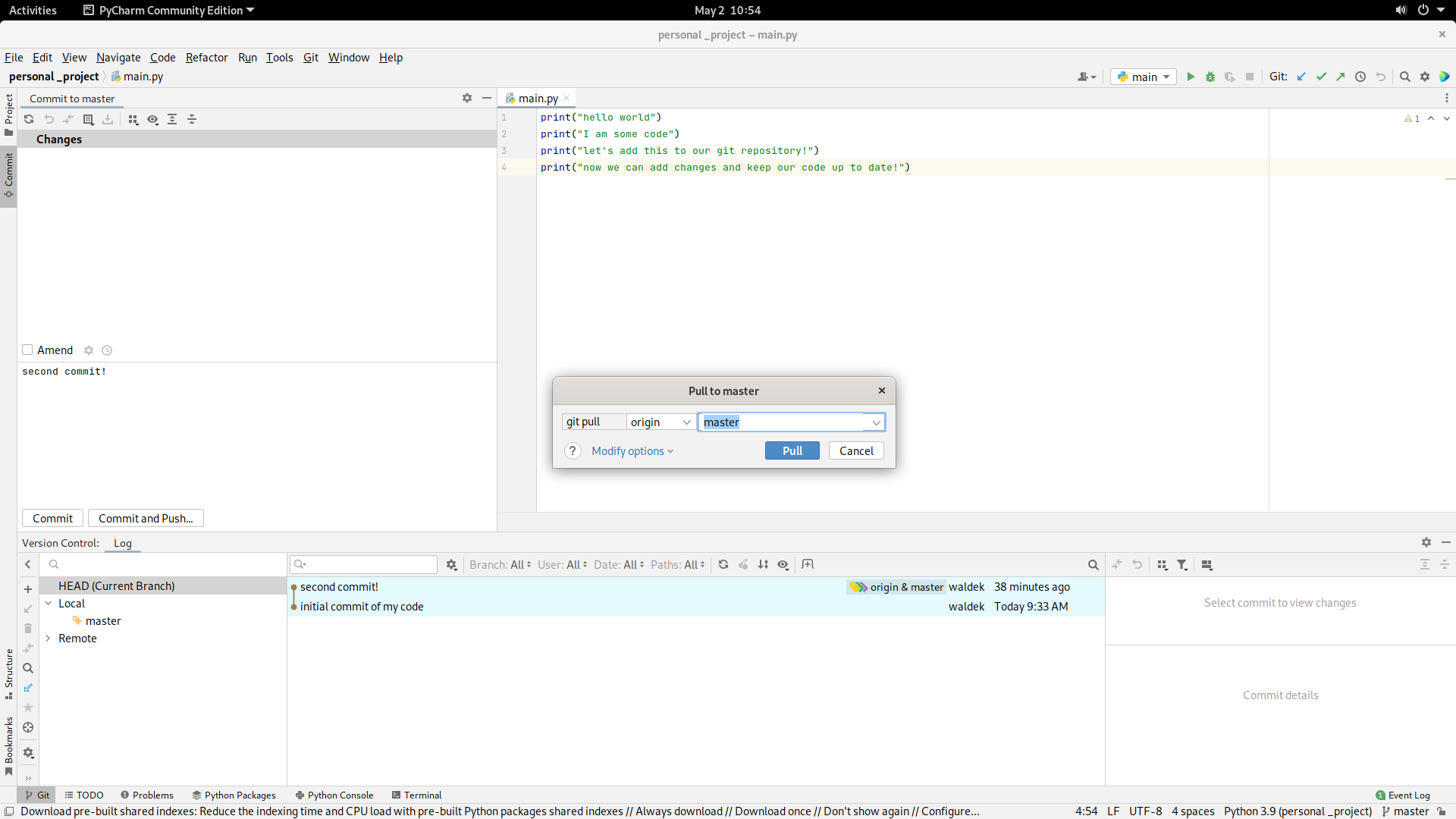Viewport: 1456px width, 819px height.
Task: Click the master branch widget in status bar
Action: pos(1405,811)
